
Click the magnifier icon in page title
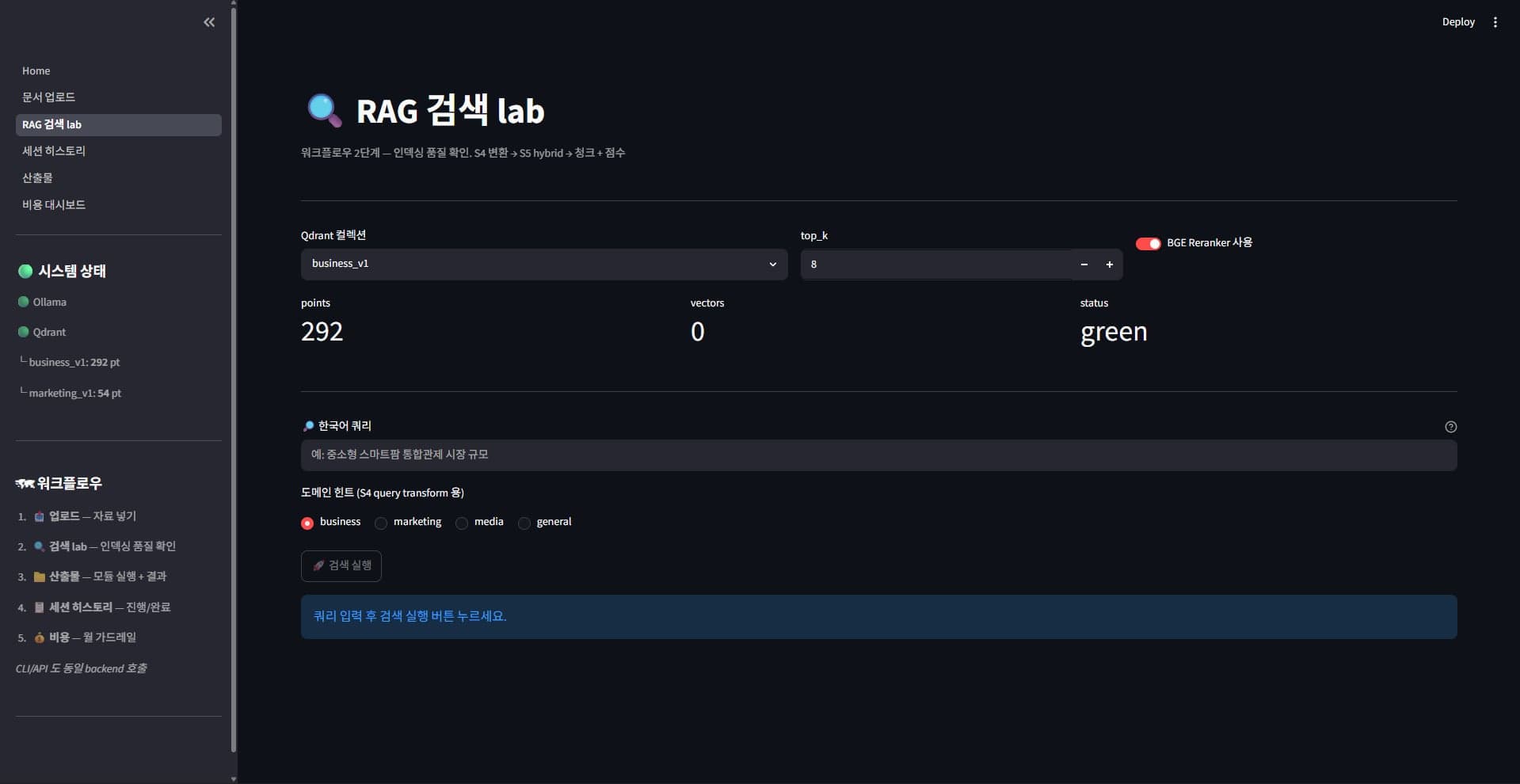(x=324, y=111)
